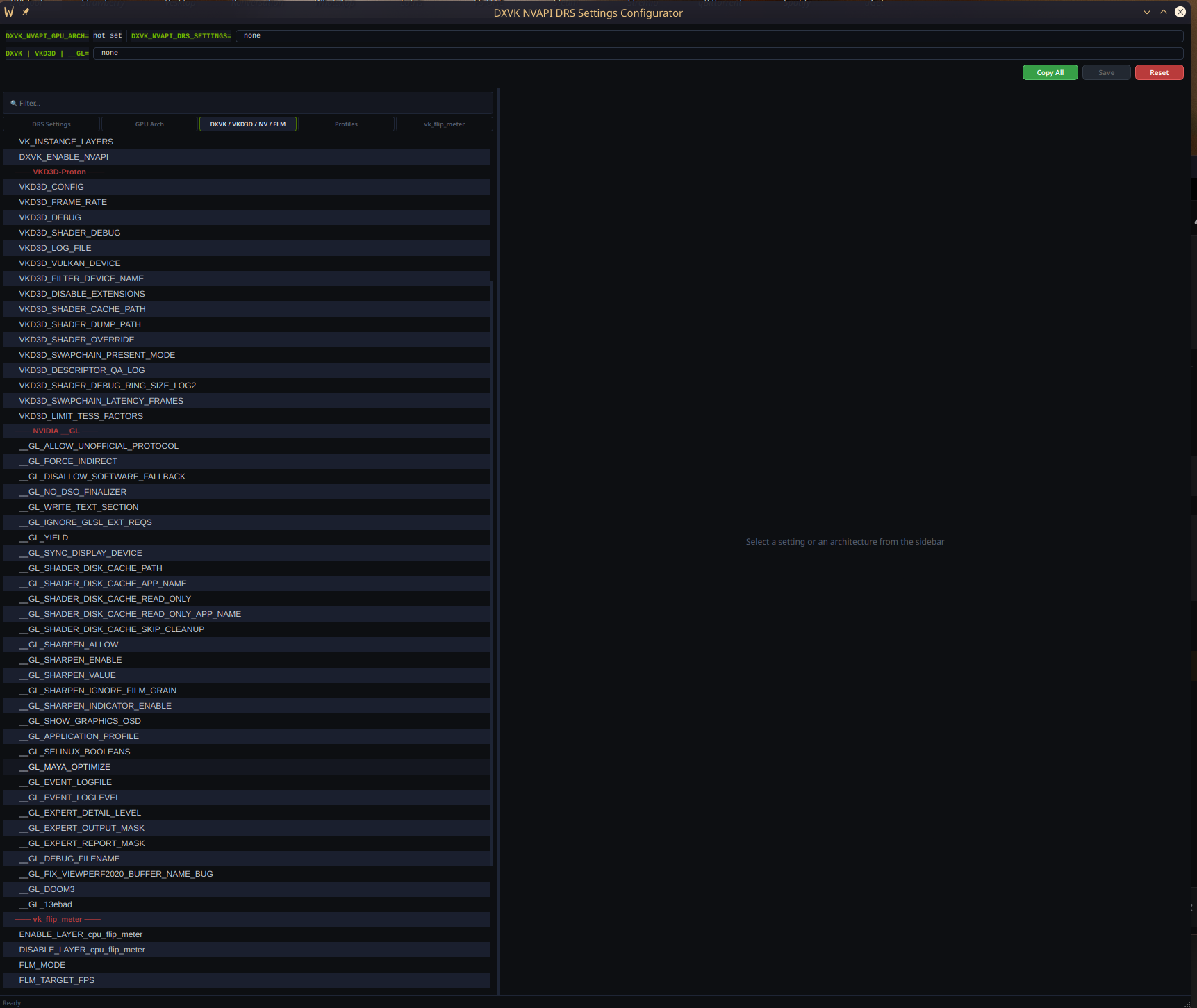Select VK_INSTANCE_LAYERS in the list

[247, 142]
